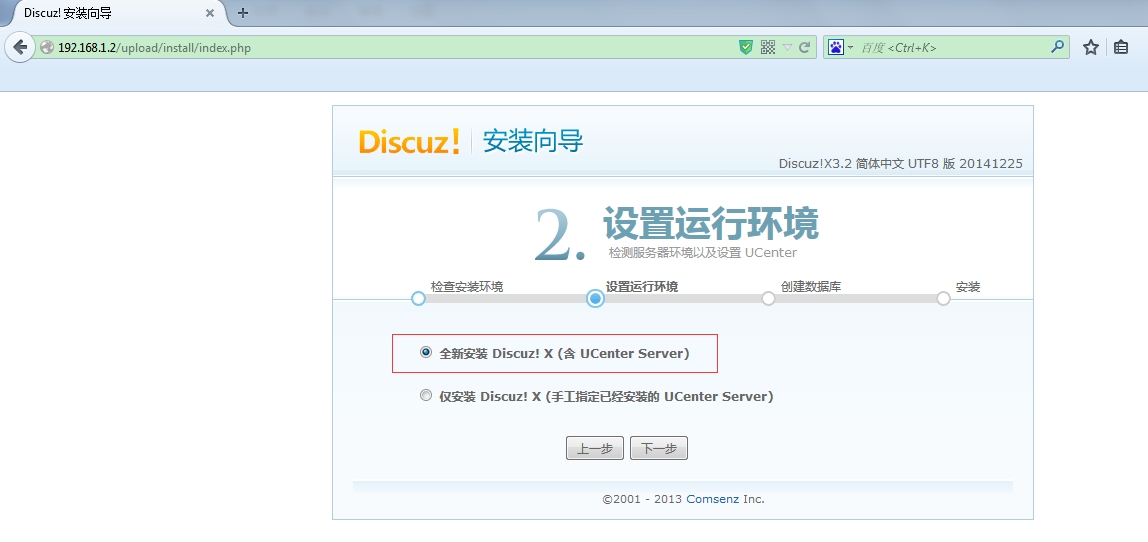Click the 创建数据库 step label
The image size is (1148, 542).
click(810, 286)
